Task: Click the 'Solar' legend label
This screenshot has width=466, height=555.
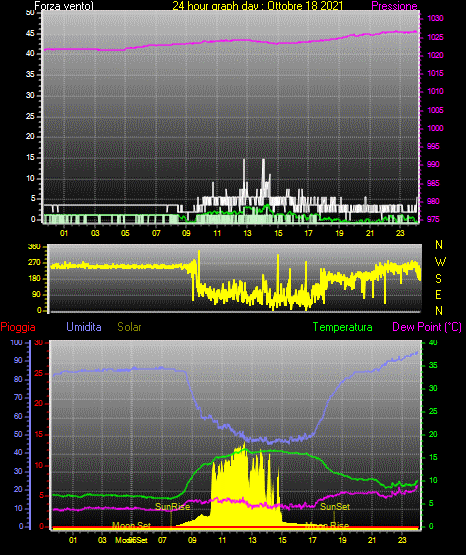Action: [130, 327]
